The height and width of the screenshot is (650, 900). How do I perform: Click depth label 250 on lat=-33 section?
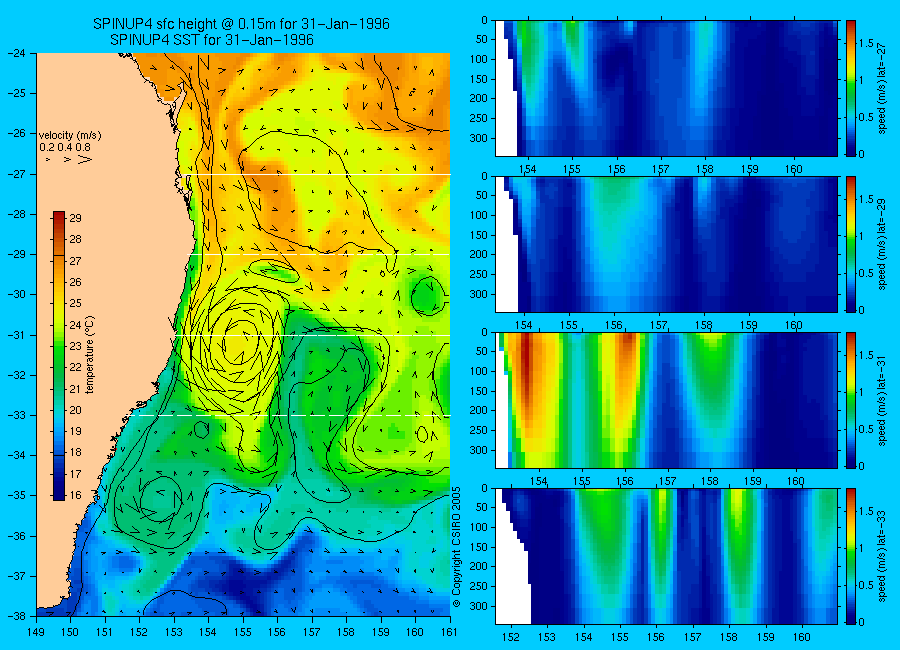pyautogui.click(x=479, y=586)
